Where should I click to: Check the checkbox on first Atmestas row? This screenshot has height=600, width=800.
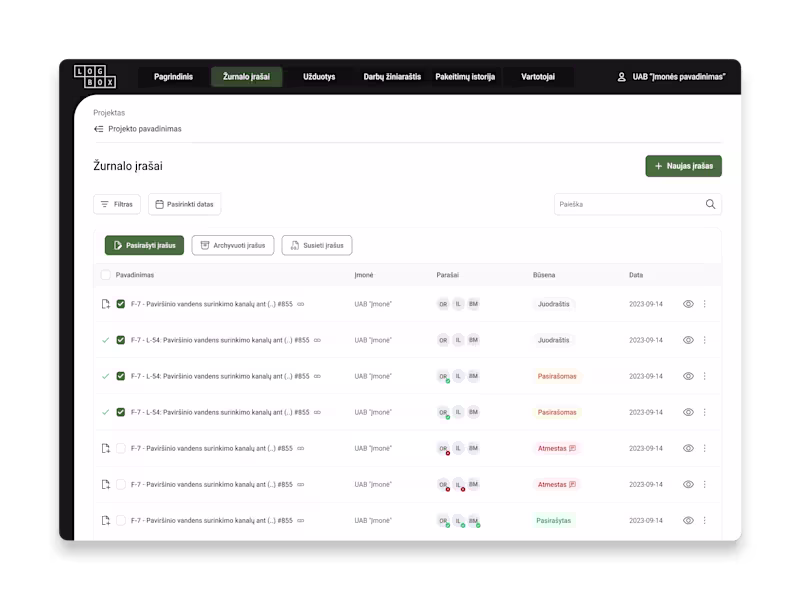click(x=121, y=448)
